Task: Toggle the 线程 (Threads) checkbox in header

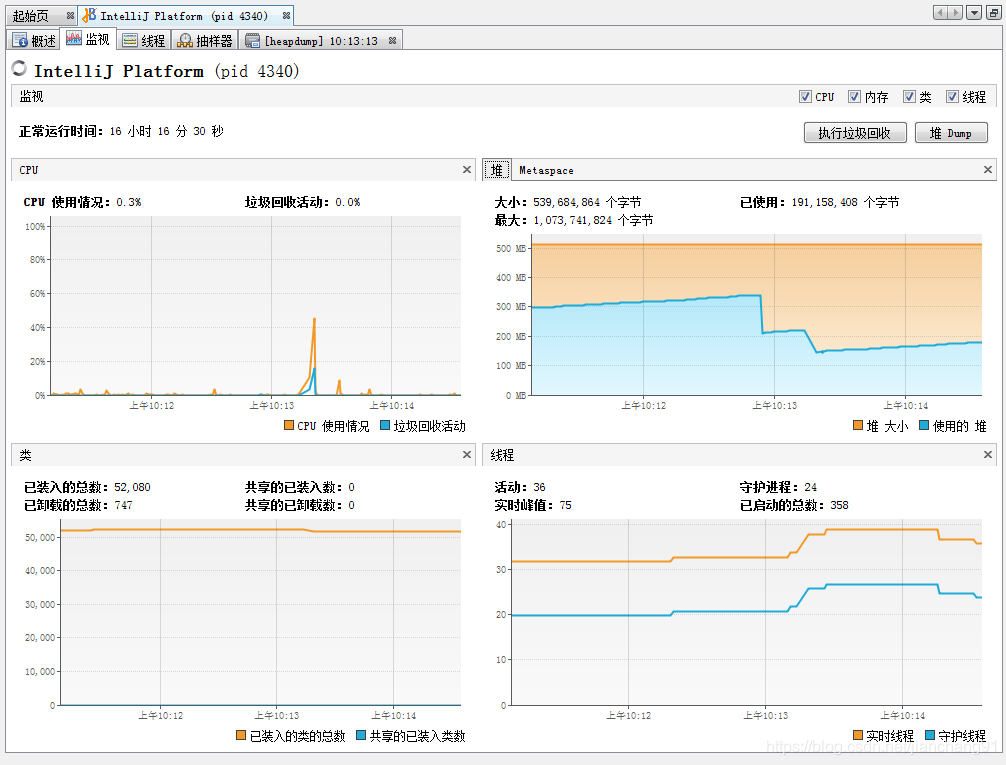Action: [952, 97]
